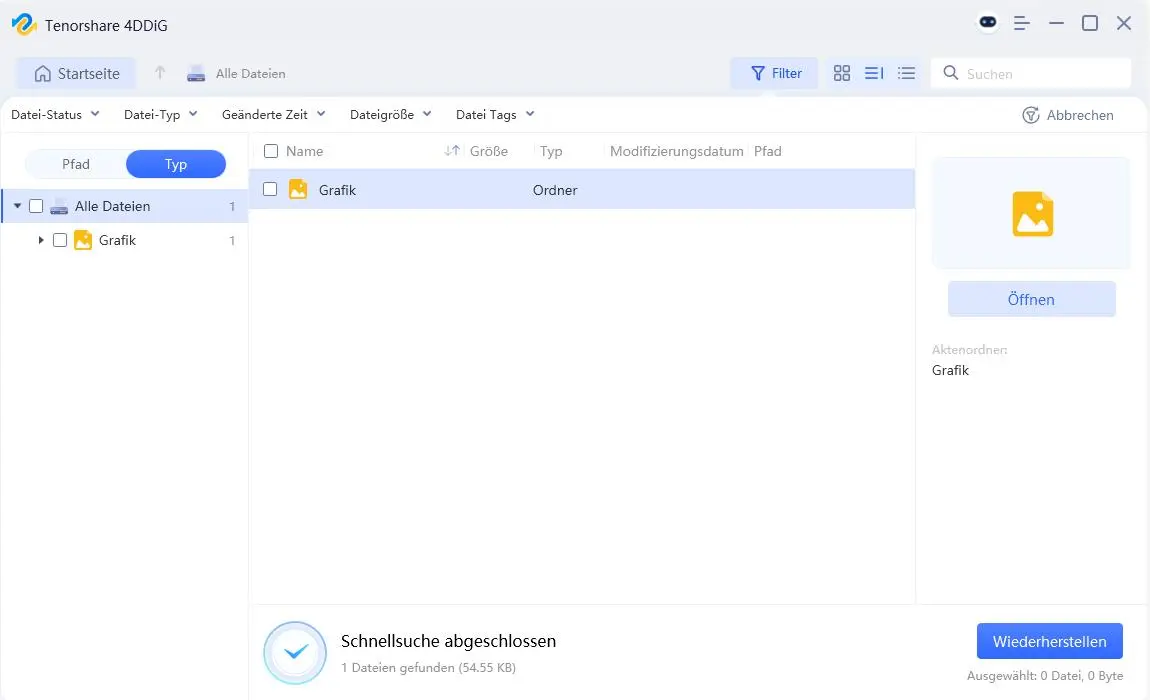Toggle dark mode in the title bar

(987, 22)
